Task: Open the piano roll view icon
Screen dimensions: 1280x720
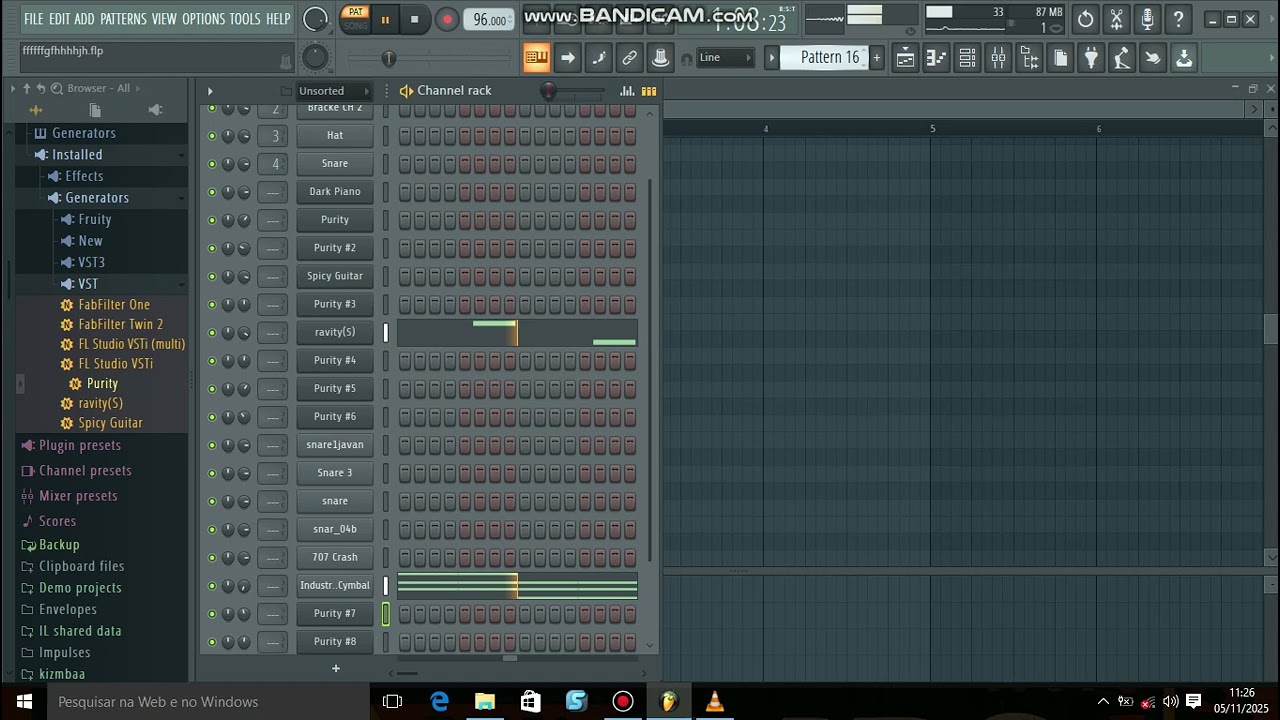Action: tap(936, 58)
